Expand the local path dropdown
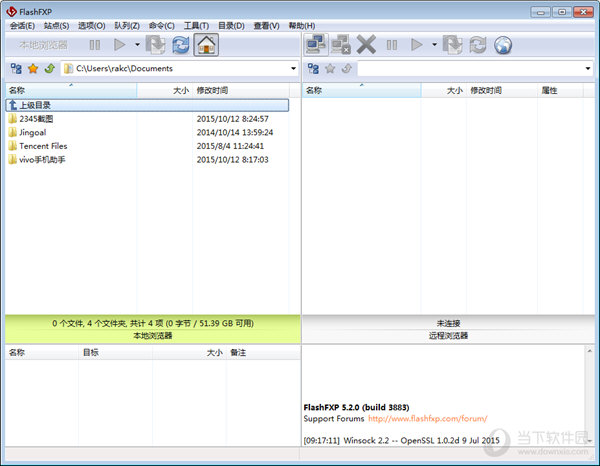 [x=293, y=69]
